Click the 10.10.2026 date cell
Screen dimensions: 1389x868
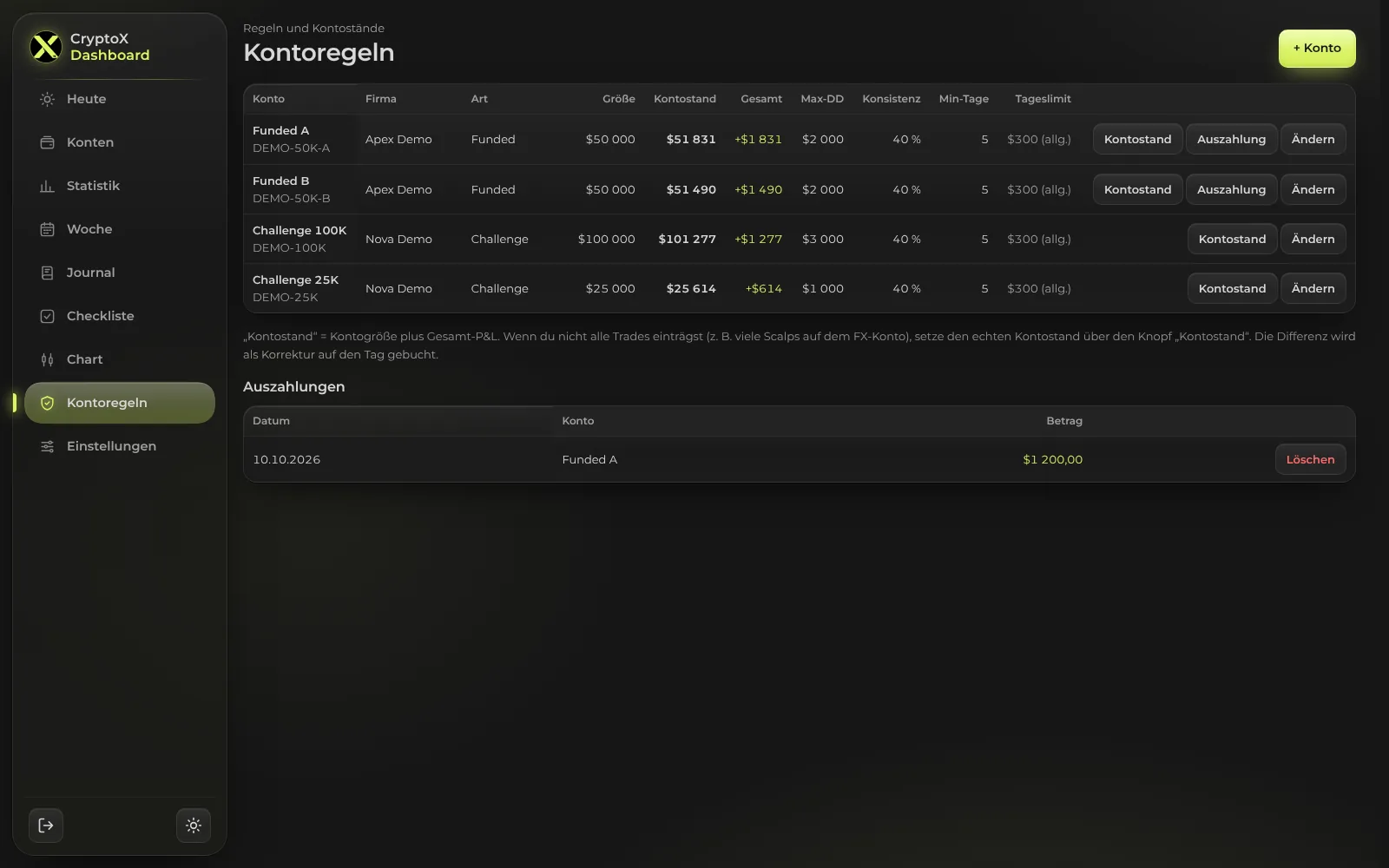286,459
